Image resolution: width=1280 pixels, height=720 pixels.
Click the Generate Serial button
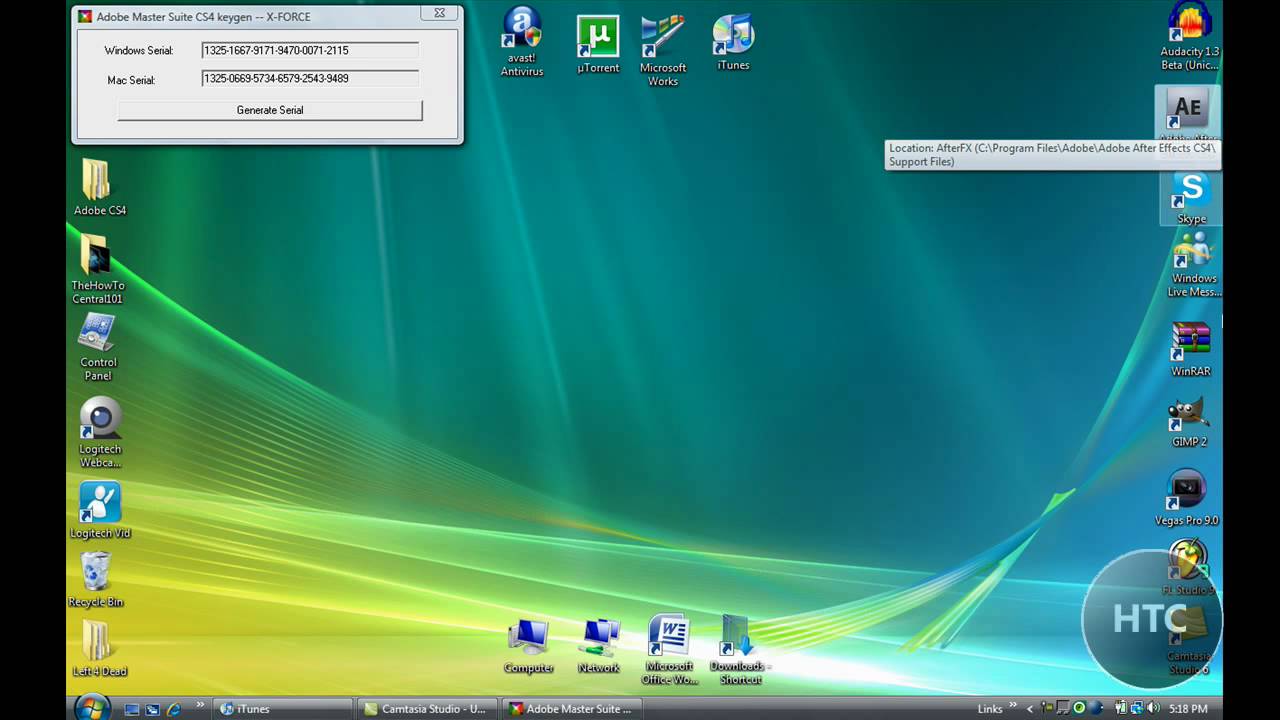270,110
